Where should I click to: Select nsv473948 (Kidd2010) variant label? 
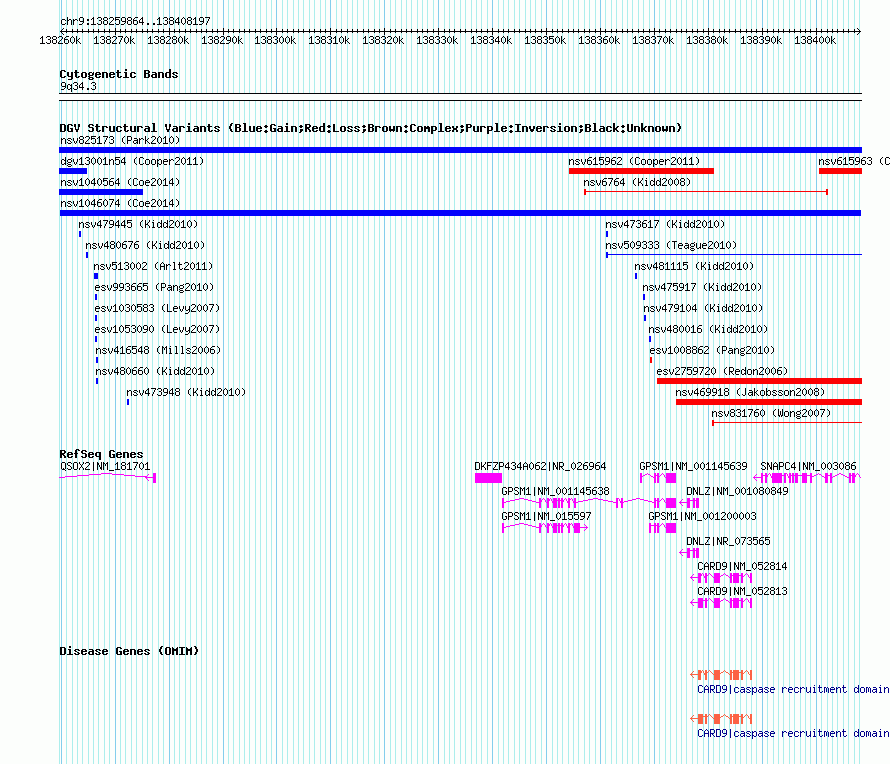click(186, 392)
